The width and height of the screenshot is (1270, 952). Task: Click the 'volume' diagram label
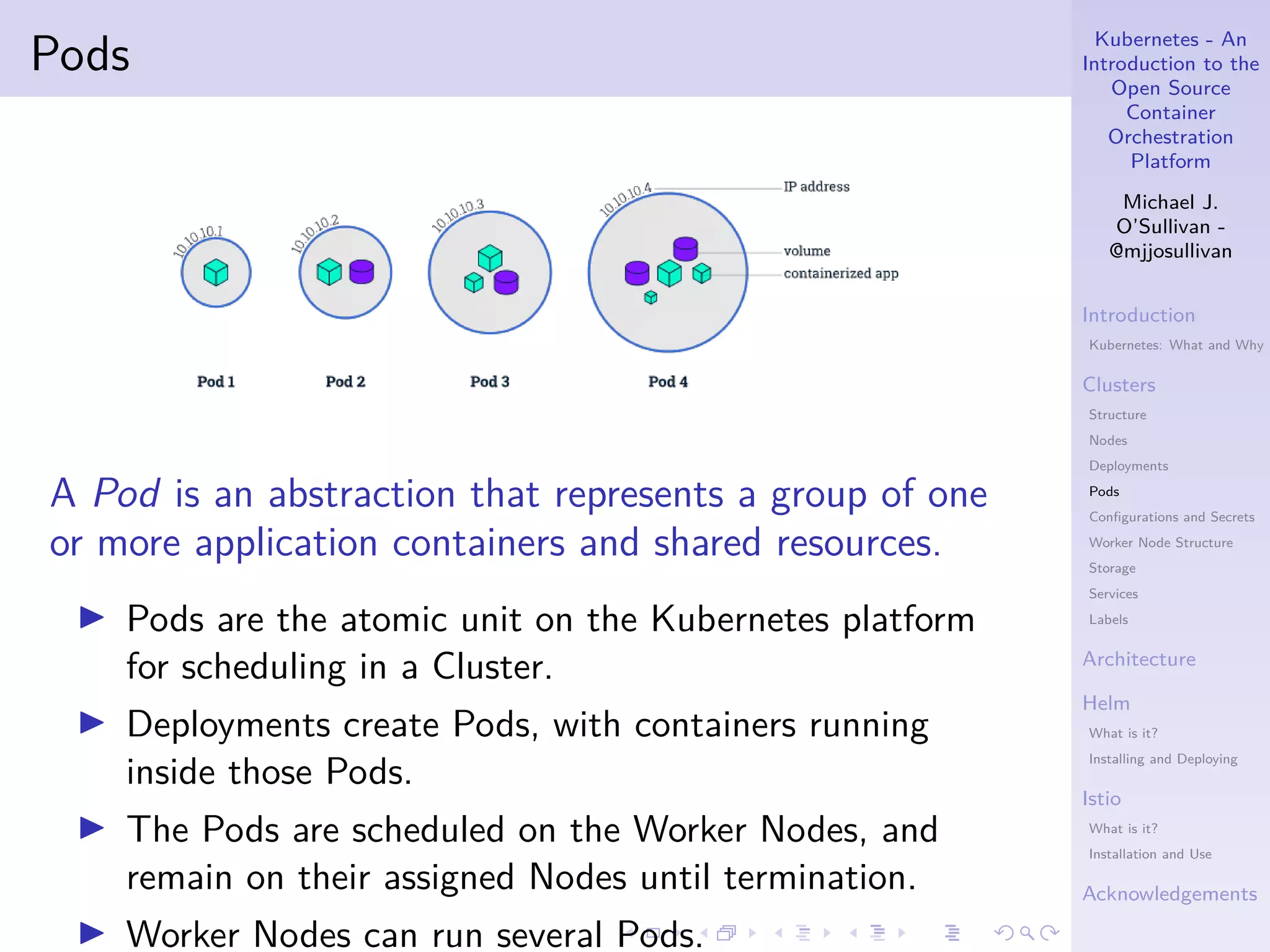click(x=807, y=251)
